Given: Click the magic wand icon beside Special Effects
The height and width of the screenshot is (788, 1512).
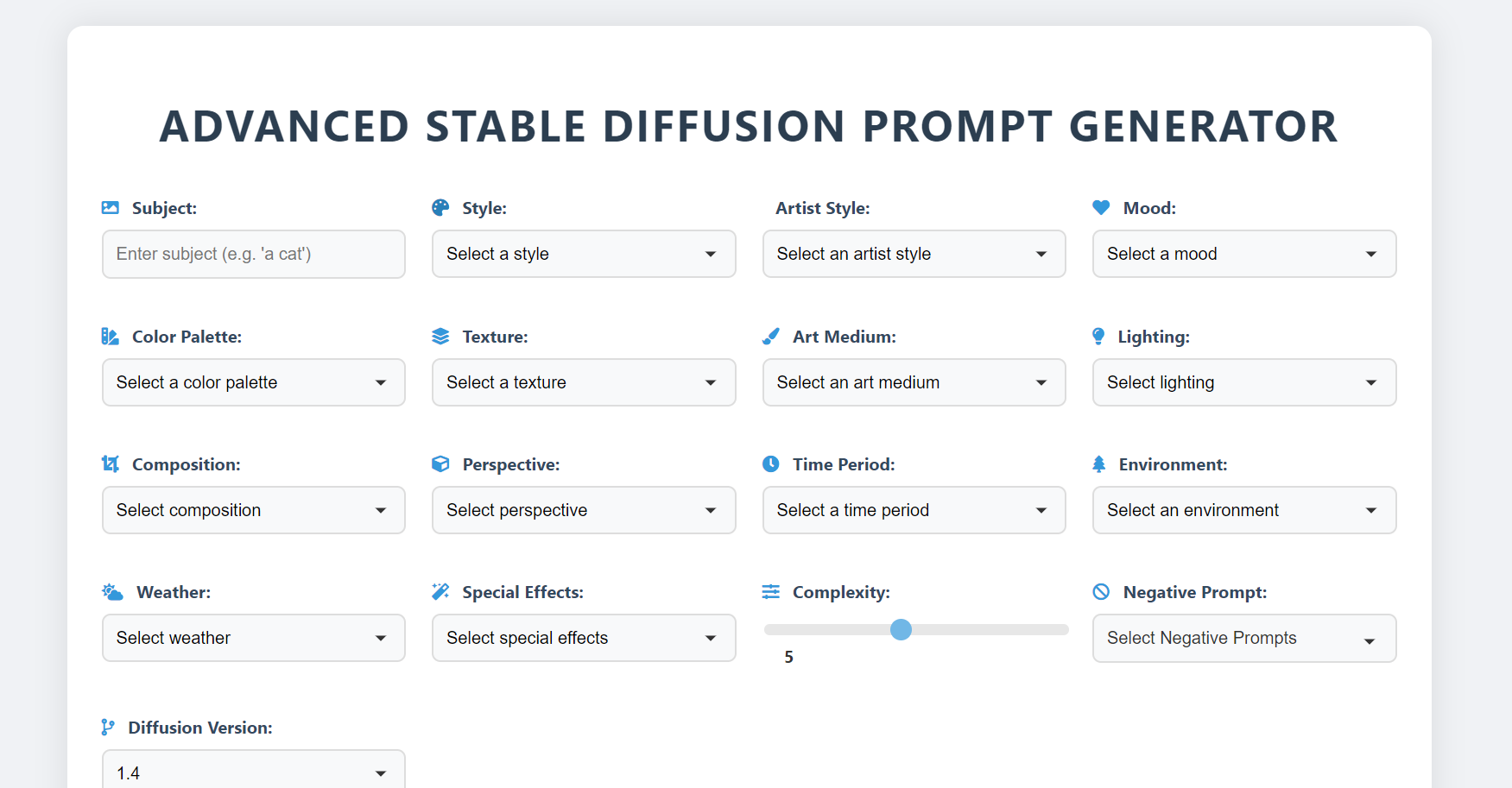Looking at the screenshot, I should (x=440, y=592).
